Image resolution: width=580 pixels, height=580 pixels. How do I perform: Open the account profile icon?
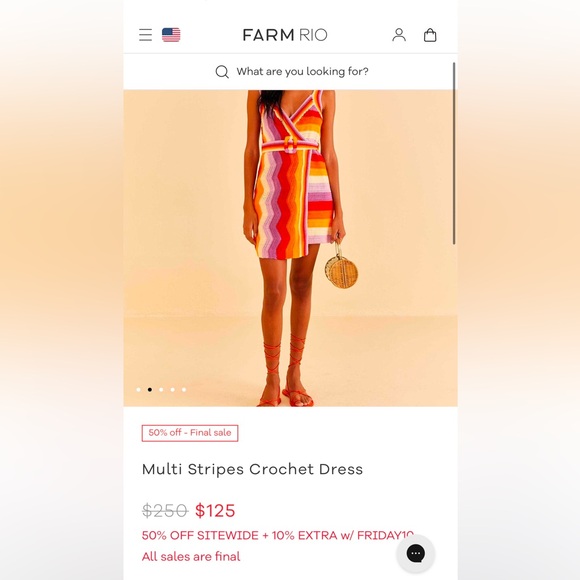(399, 35)
